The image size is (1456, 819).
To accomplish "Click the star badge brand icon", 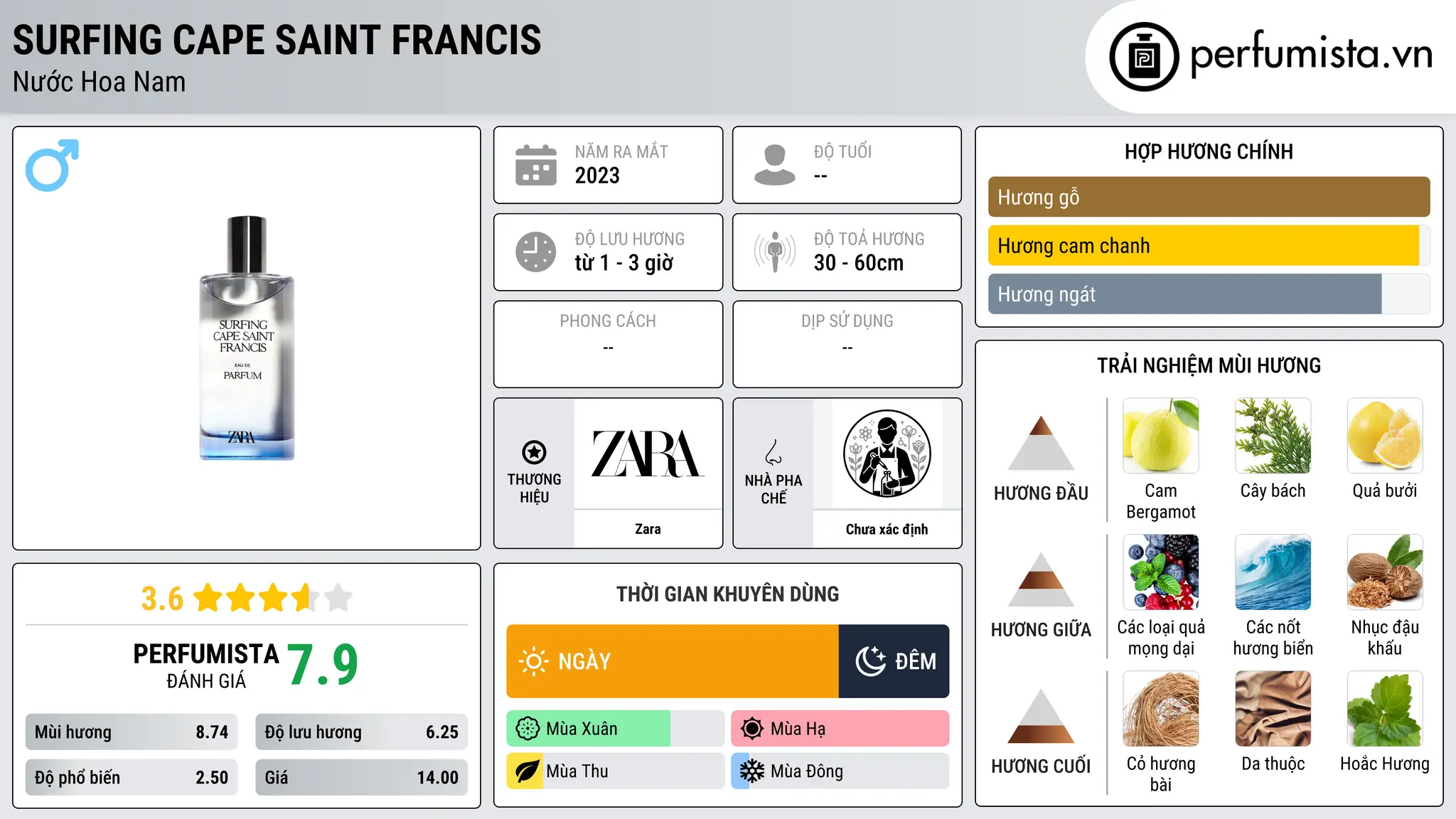I will pyautogui.click(x=534, y=452).
